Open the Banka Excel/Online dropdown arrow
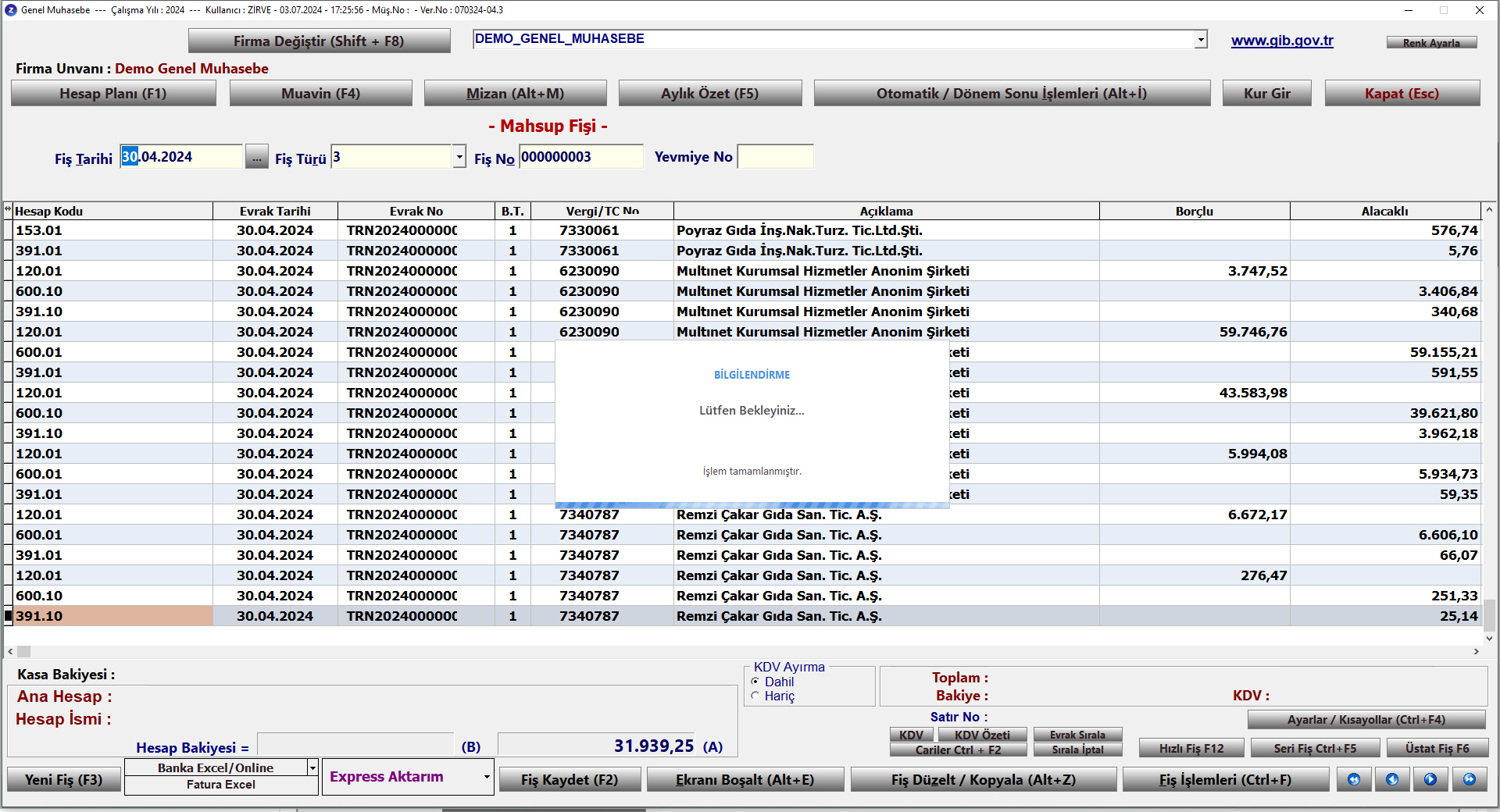 pyautogui.click(x=312, y=767)
